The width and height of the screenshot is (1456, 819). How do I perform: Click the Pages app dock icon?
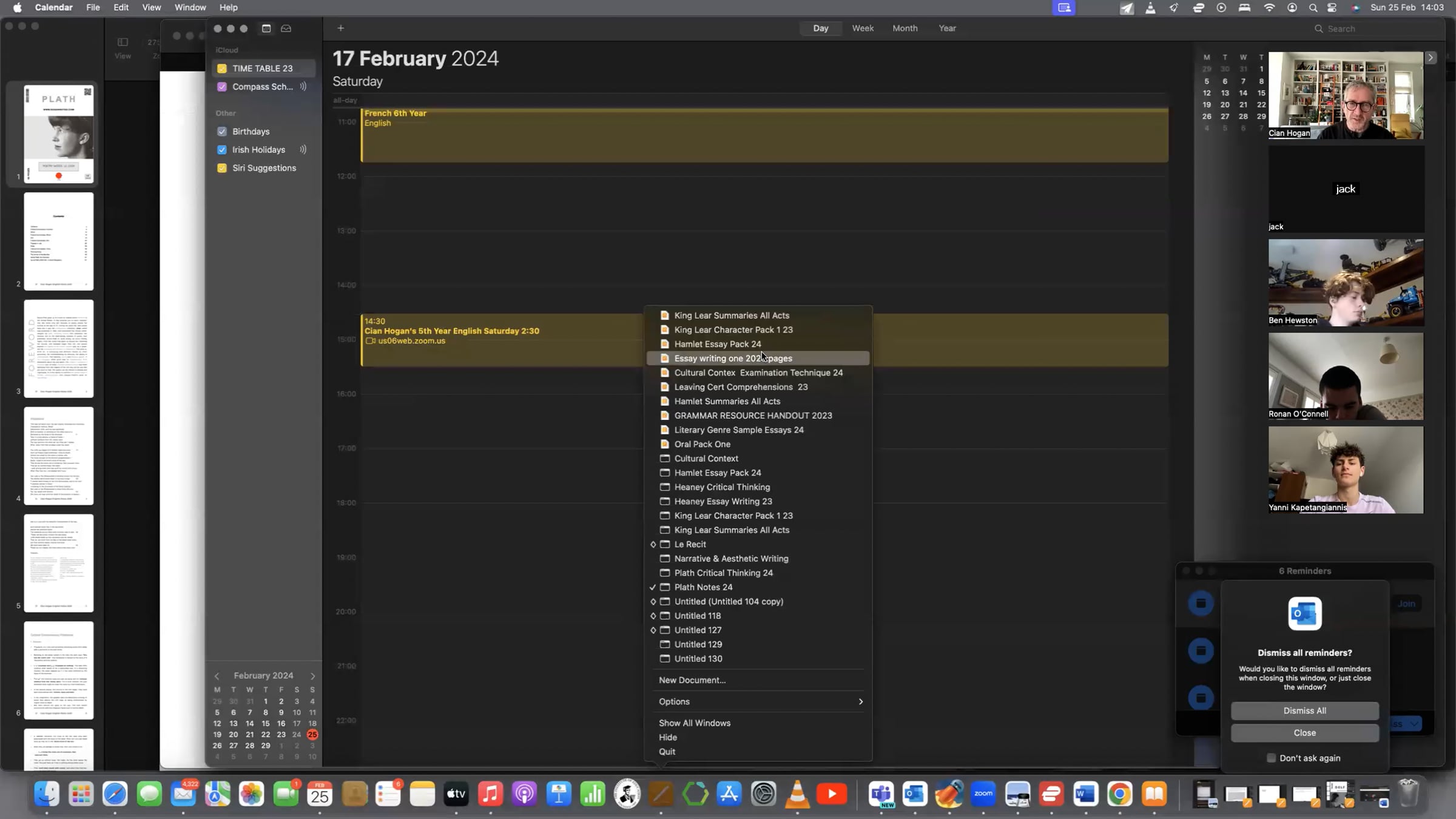661,794
